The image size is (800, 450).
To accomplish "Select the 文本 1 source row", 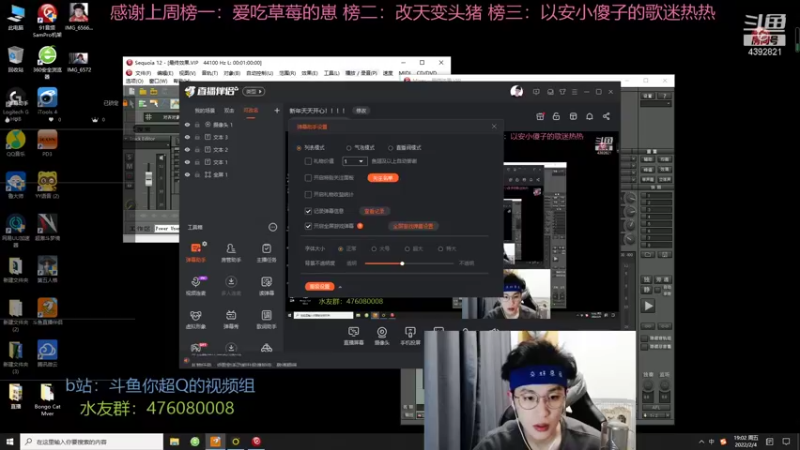I will click(233, 162).
